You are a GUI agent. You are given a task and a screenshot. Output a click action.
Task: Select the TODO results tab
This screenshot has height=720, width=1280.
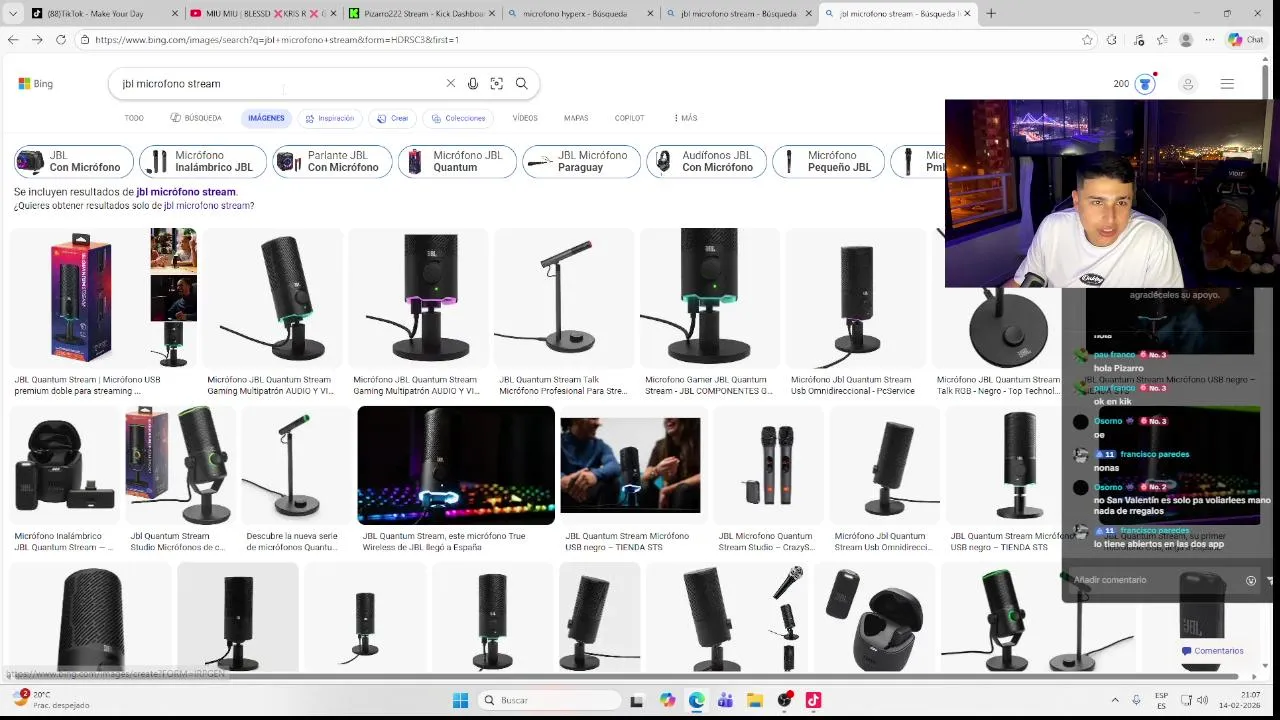pyautogui.click(x=134, y=118)
